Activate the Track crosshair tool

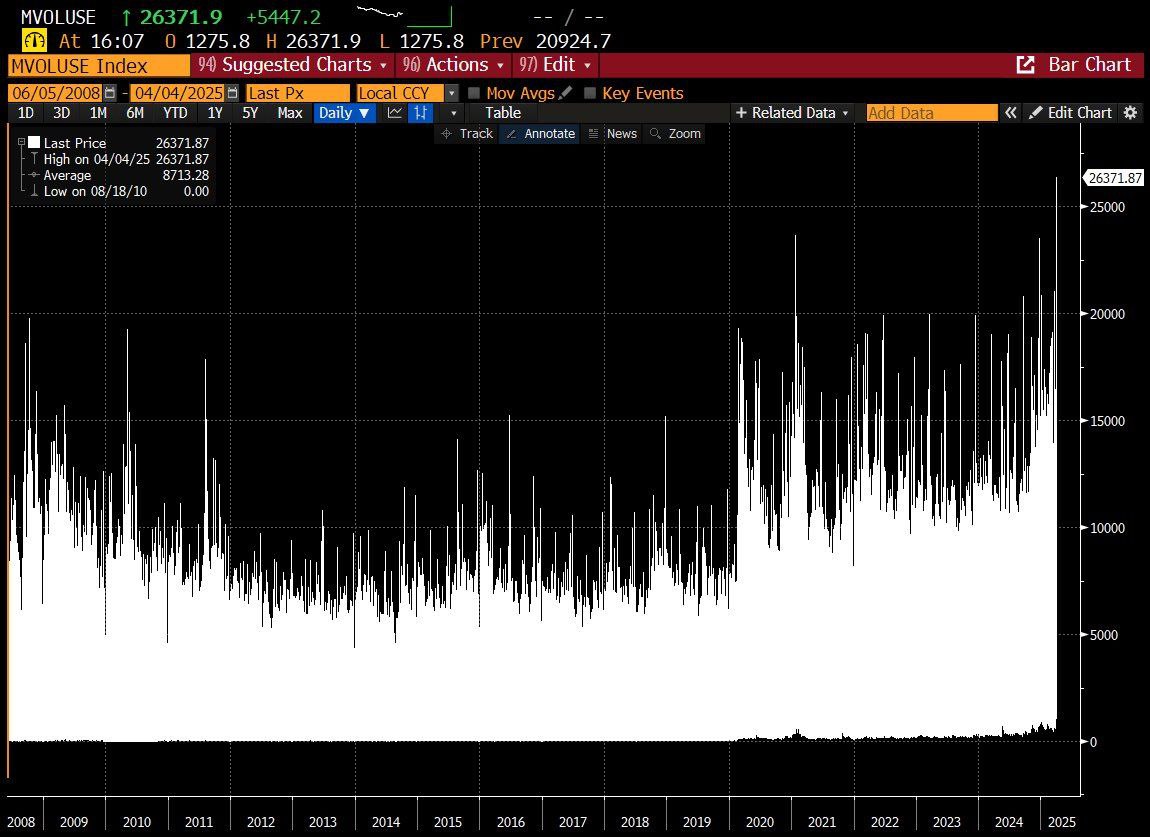(x=467, y=133)
